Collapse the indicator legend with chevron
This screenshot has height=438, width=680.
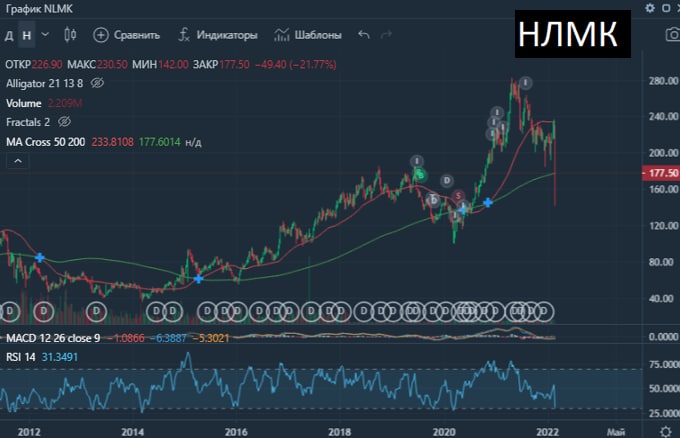(18, 161)
